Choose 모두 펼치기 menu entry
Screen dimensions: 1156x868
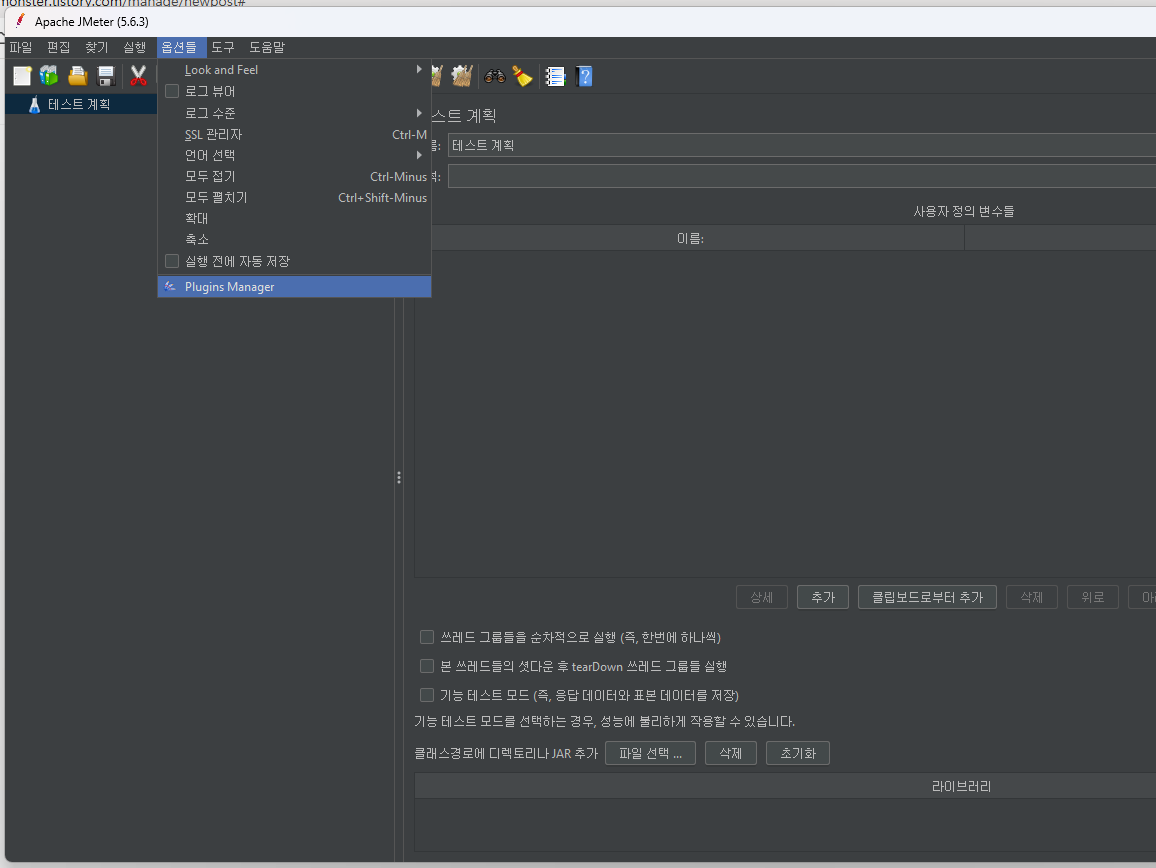pyautogui.click(x=294, y=198)
